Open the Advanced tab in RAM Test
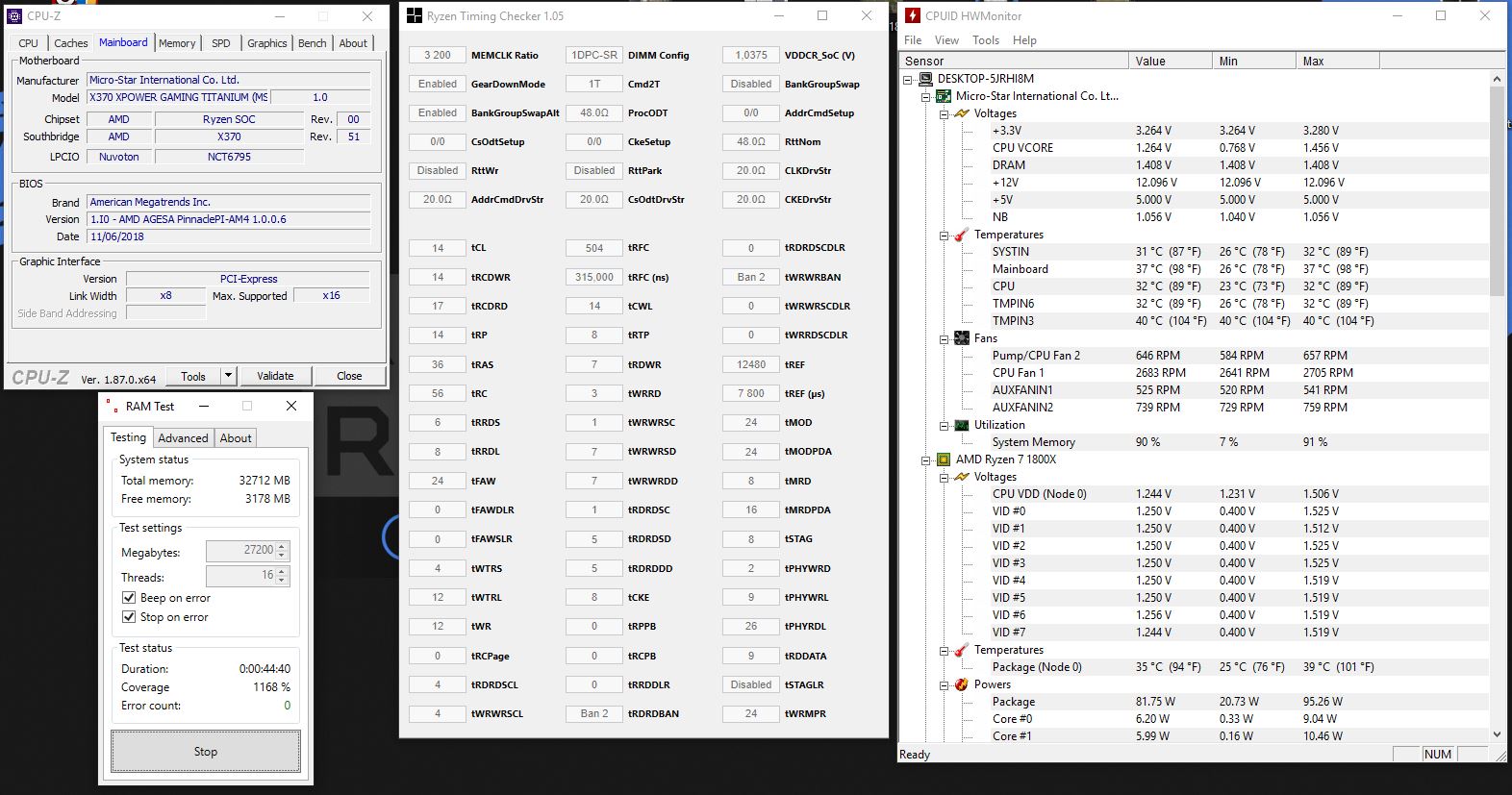The height and width of the screenshot is (795, 1512). 183,438
